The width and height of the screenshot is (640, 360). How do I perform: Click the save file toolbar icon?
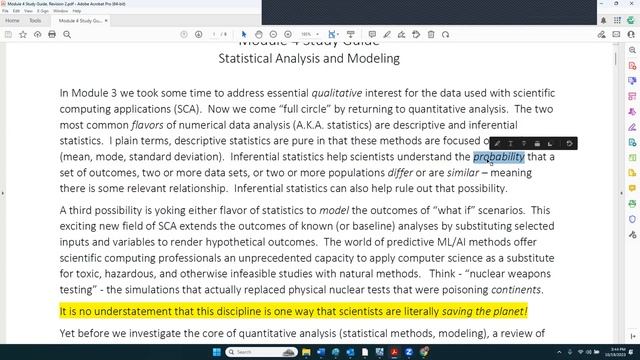[8, 35]
